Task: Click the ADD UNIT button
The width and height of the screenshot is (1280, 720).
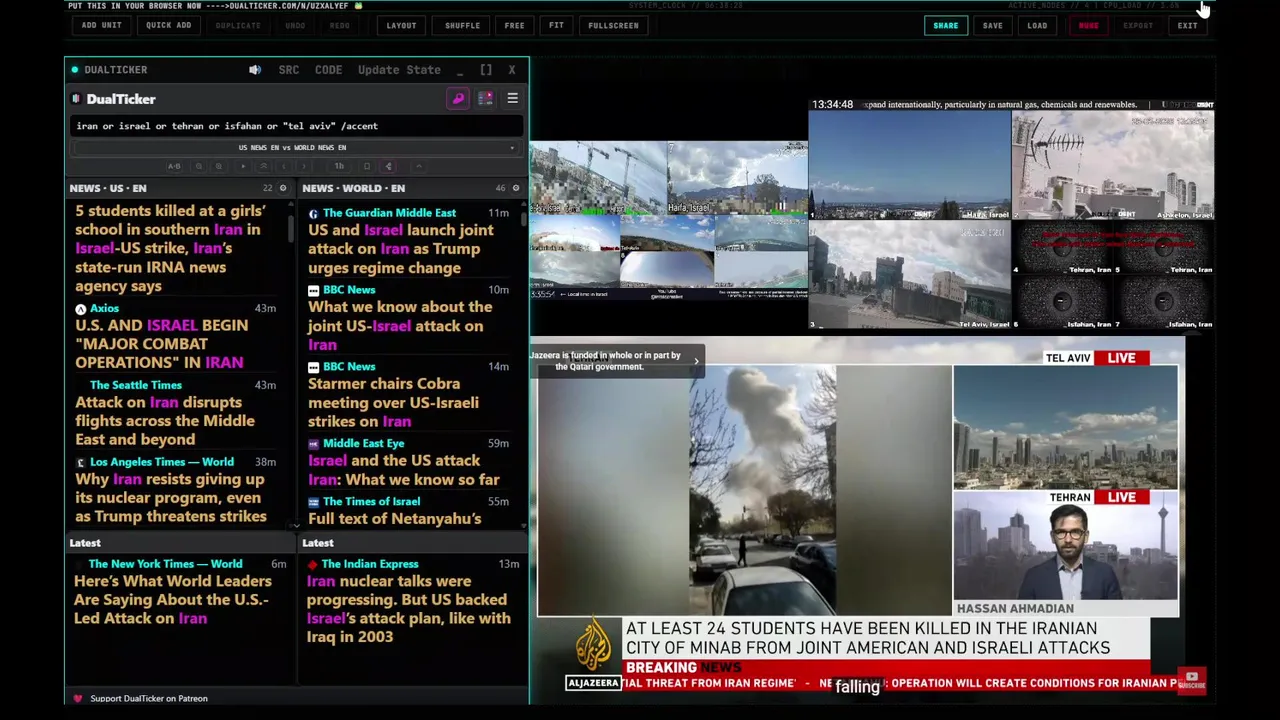Action: [x=101, y=25]
